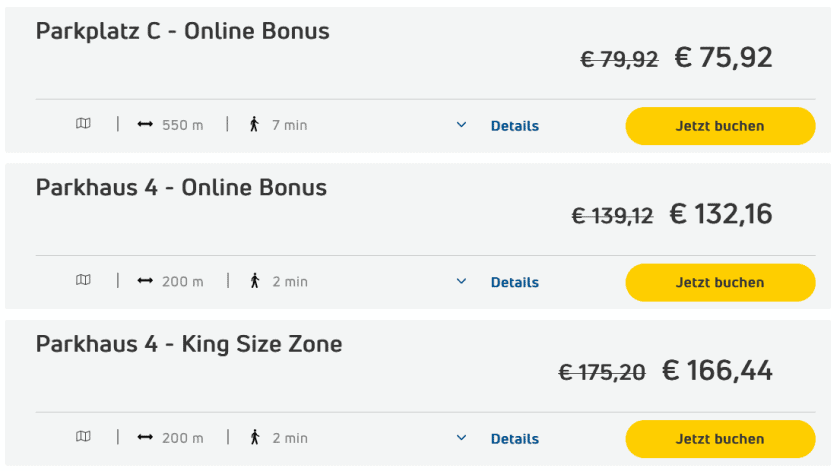
Task: Click walking person icon for King Size Zone
Action: (254, 437)
